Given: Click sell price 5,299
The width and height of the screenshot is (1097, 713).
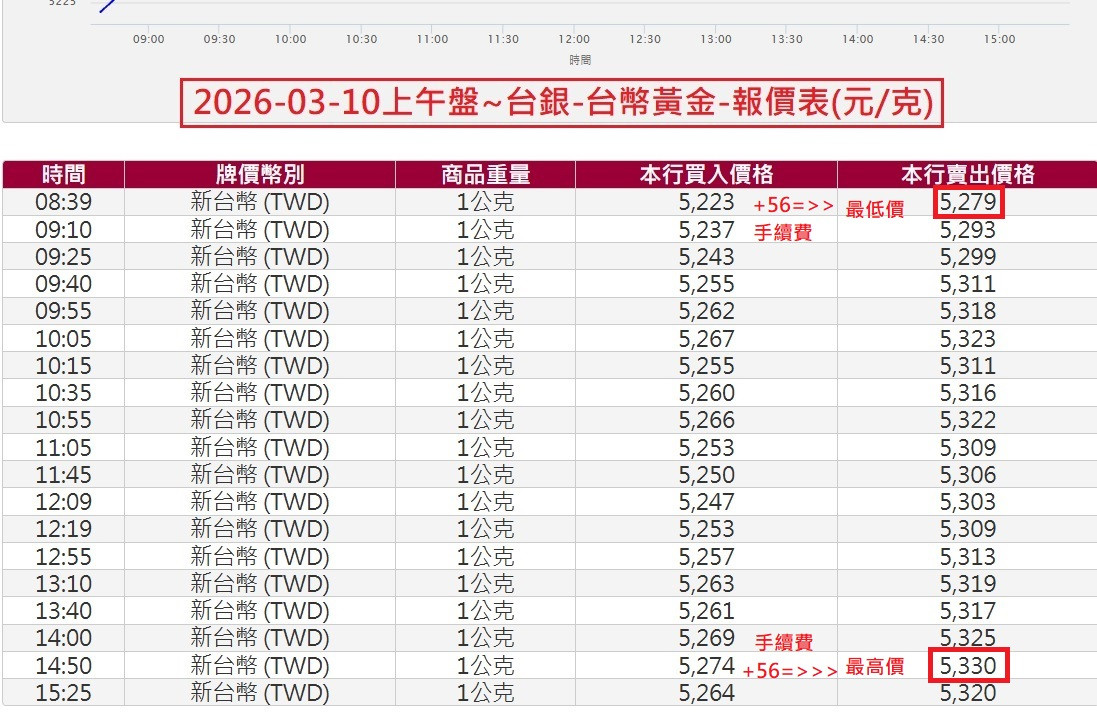Looking at the screenshot, I should coord(968,257).
